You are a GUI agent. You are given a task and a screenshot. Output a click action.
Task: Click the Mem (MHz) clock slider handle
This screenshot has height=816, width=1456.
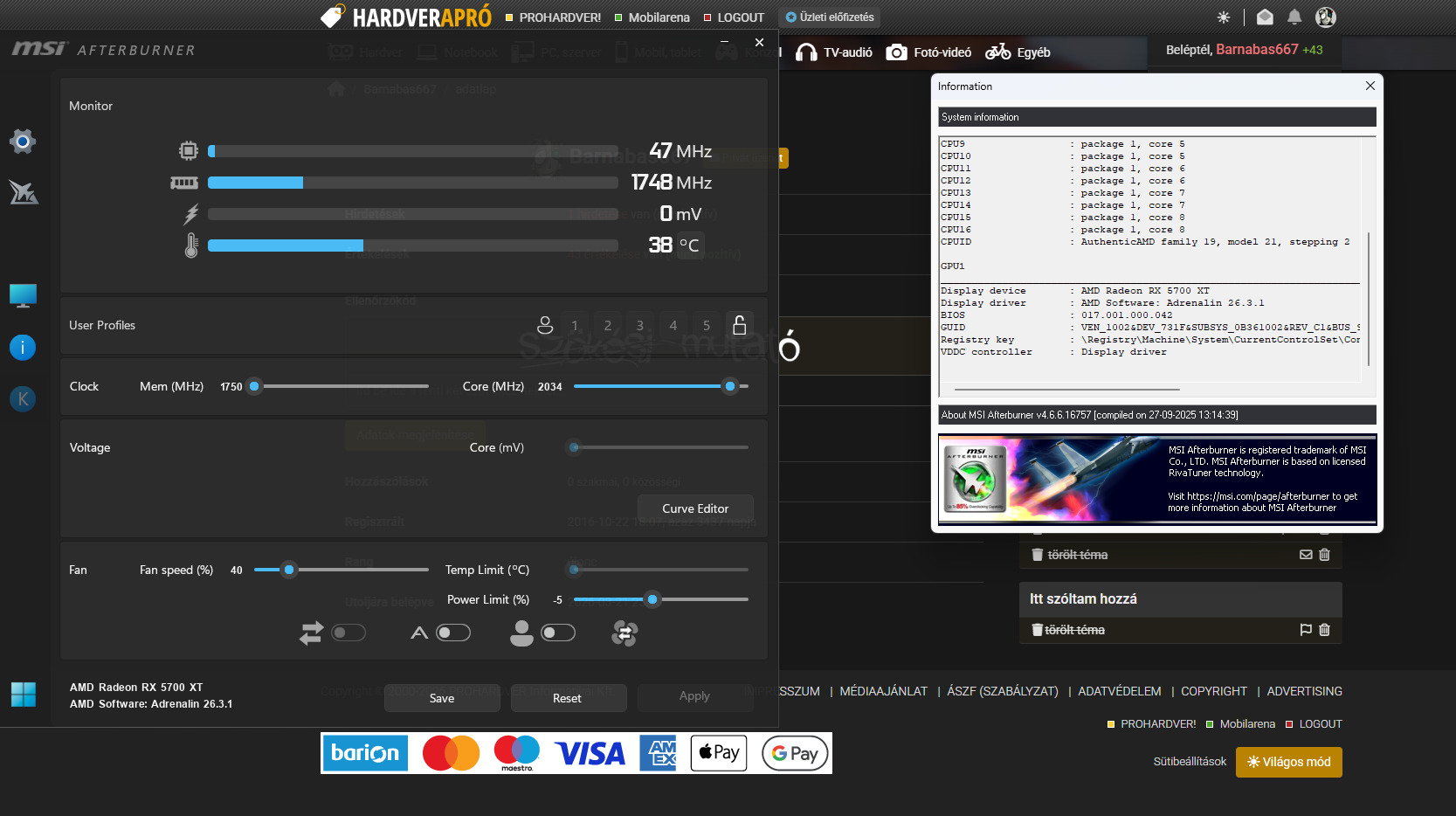point(254,386)
